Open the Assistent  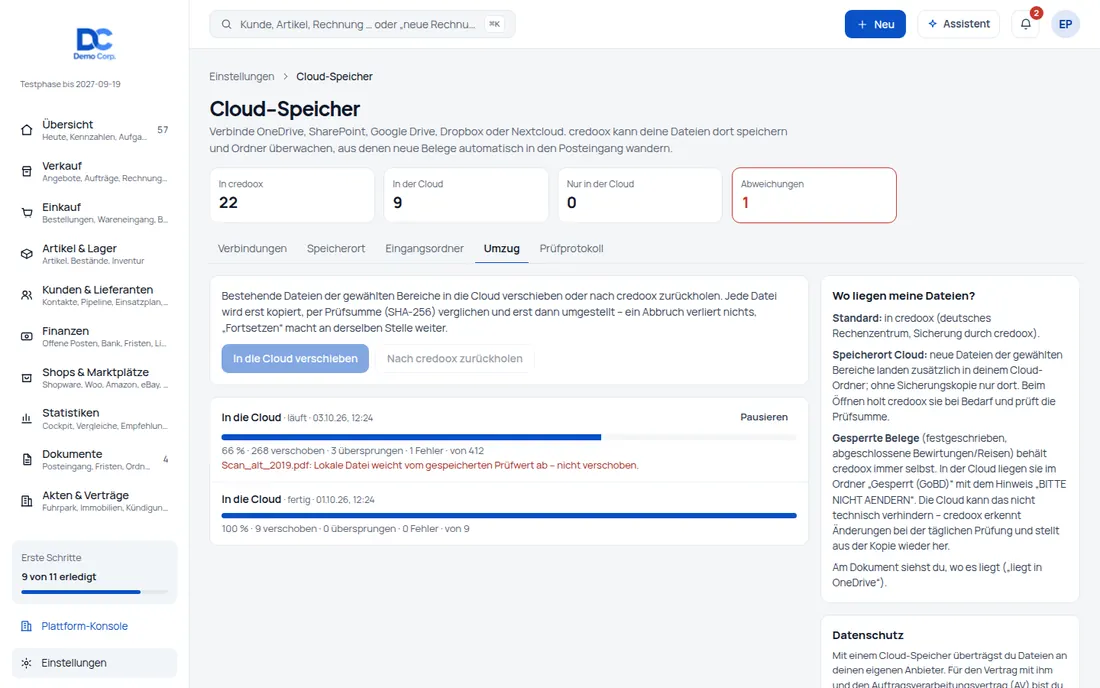[x=958, y=24]
